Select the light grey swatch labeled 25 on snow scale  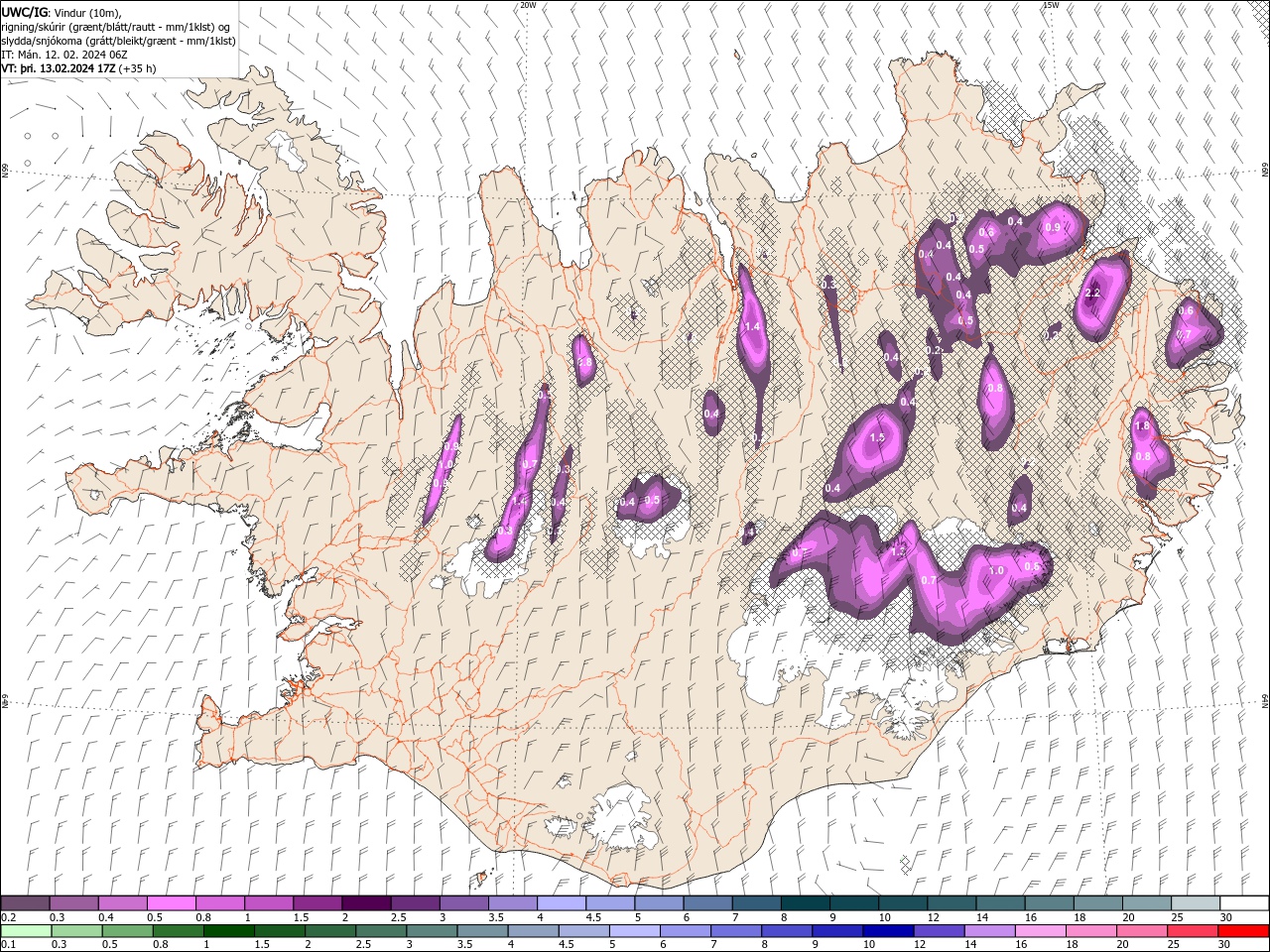click(1194, 903)
